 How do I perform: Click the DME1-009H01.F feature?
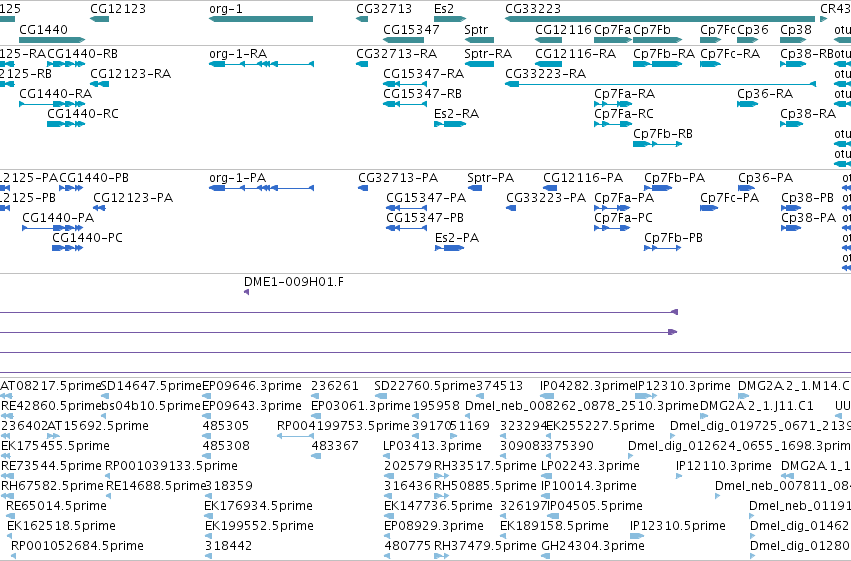(x=246, y=292)
